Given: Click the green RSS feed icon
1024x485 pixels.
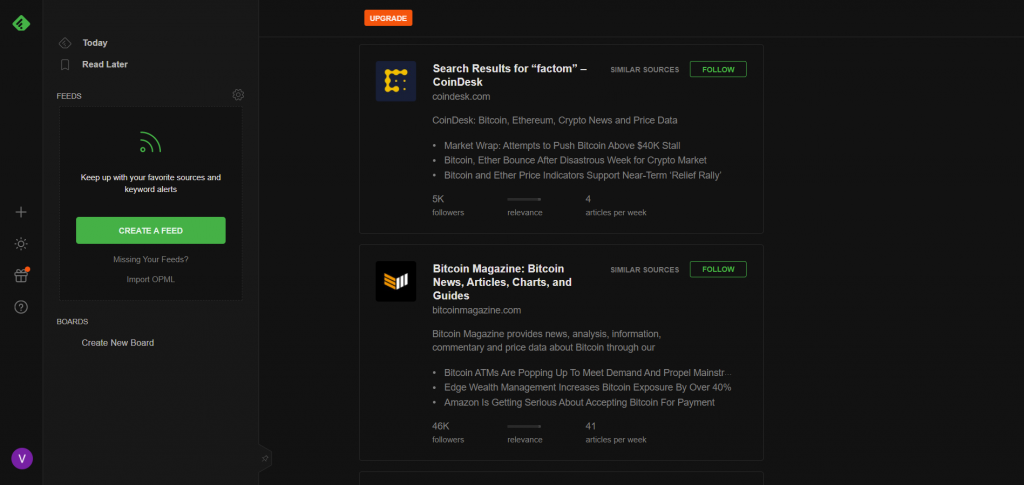Looking at the screenshot, I should coord(150,142).
